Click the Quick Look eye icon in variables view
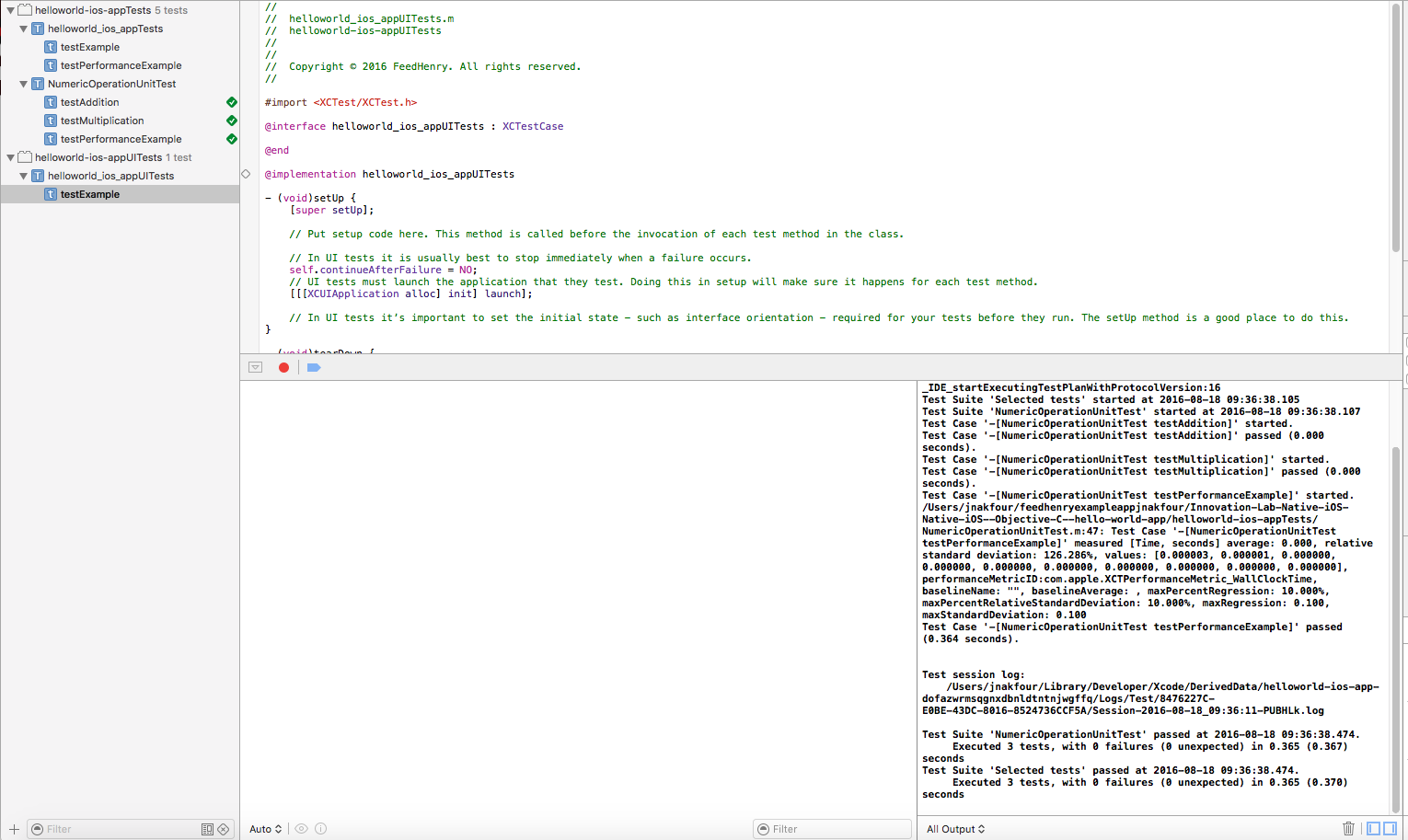 (301, 829)
